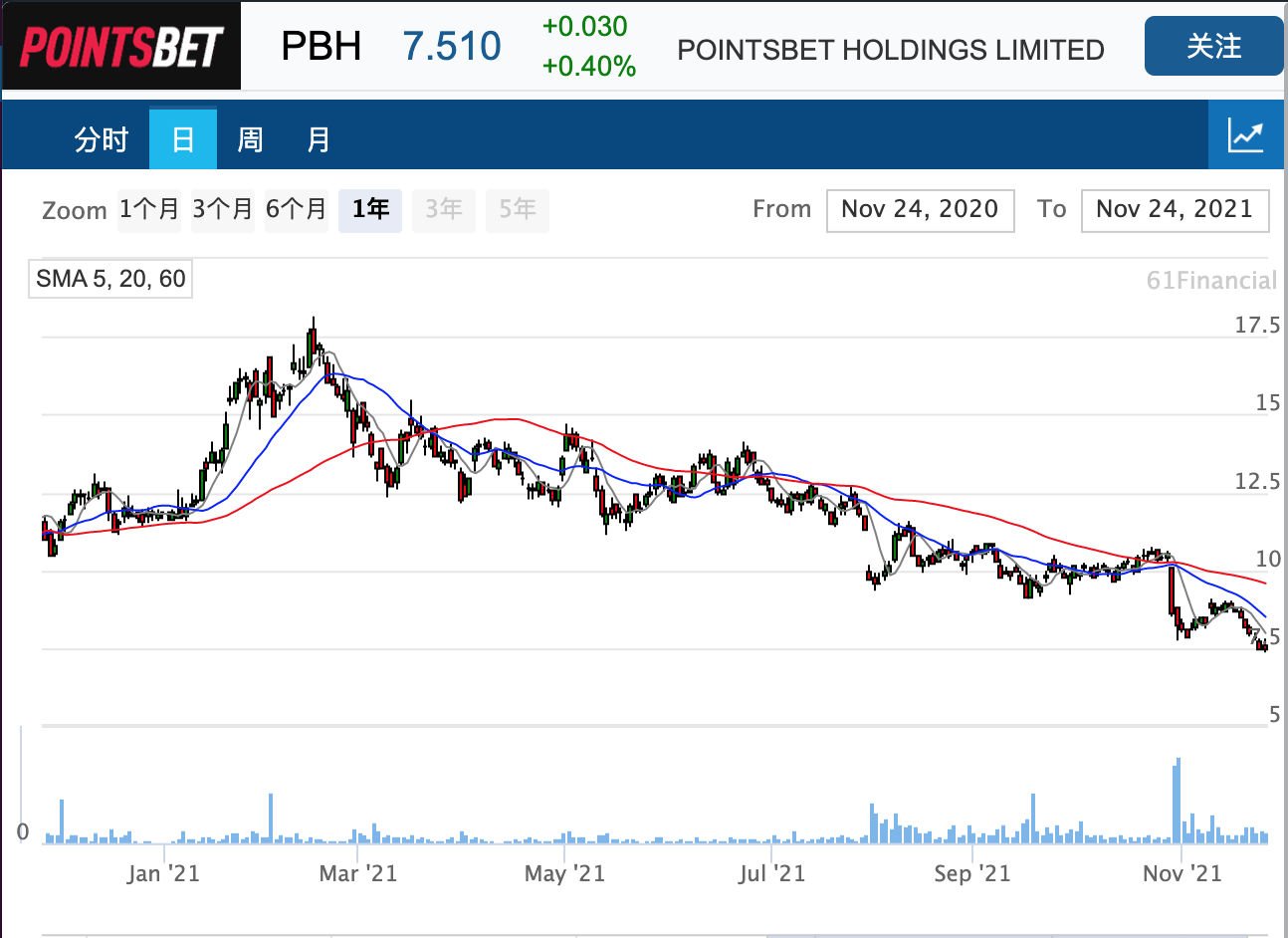
Task: Click the Nov '21 axis label
Action: point(1181,873)
